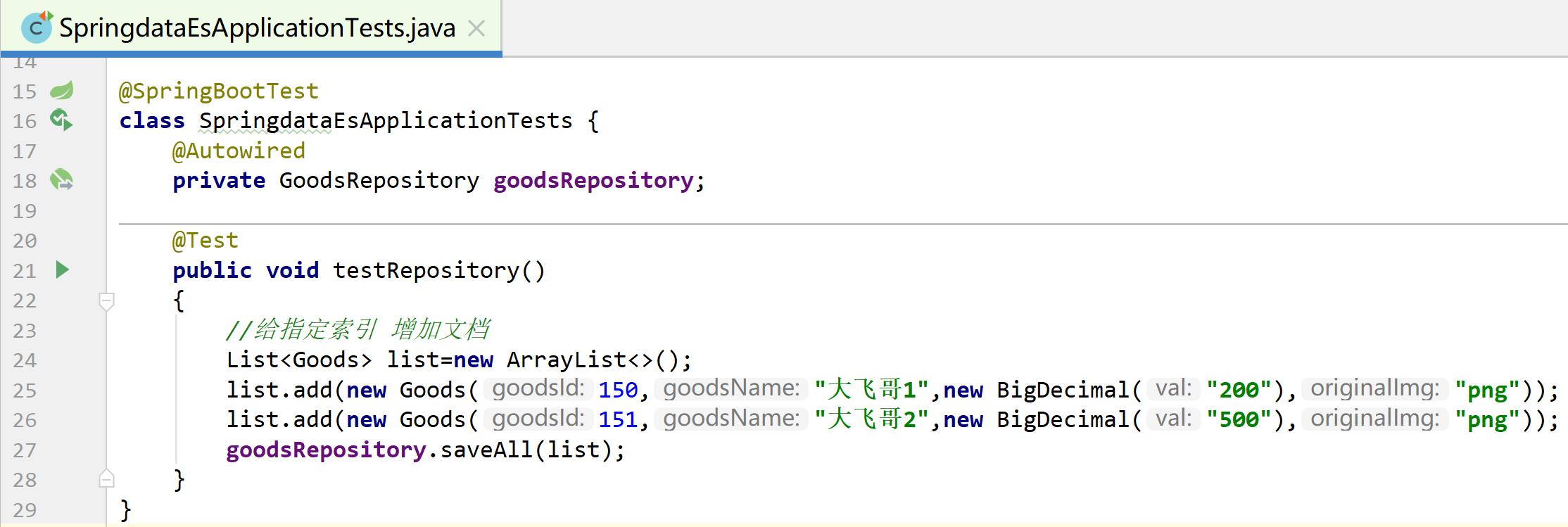Click the @Test annotation
Viewport: 1568px width, 527px height.
point(206,241)
